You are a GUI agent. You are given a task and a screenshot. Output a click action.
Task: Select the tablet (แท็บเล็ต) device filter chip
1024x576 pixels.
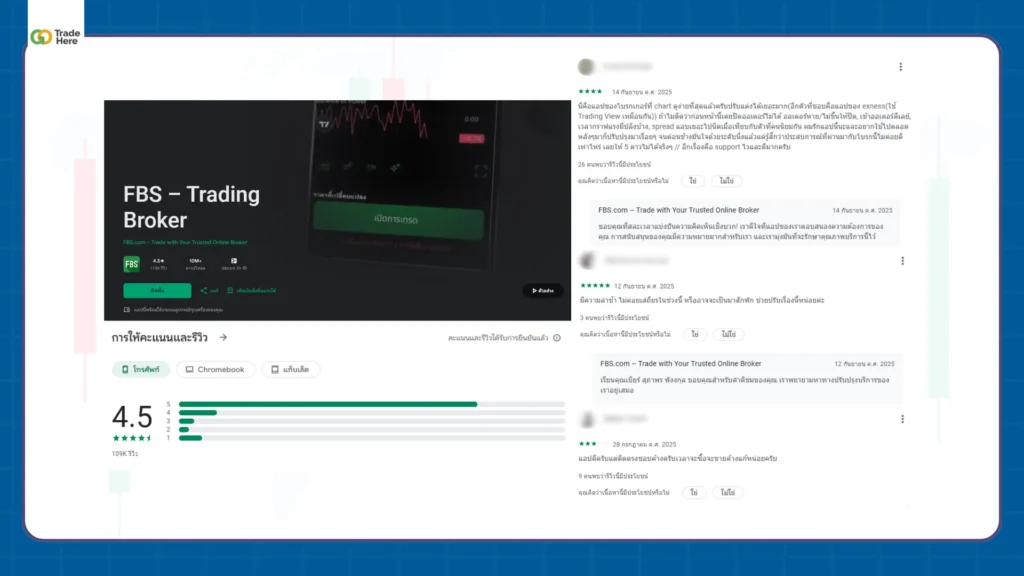(x=291, y=369)
